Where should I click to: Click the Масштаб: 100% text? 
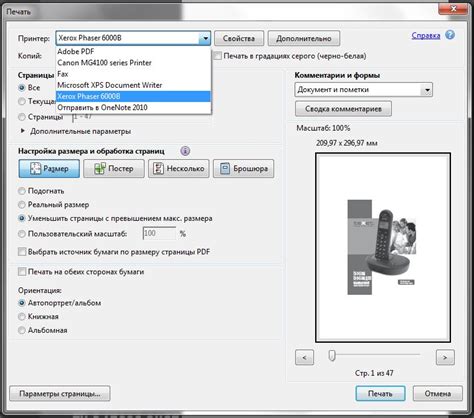(x=323, y=128)
